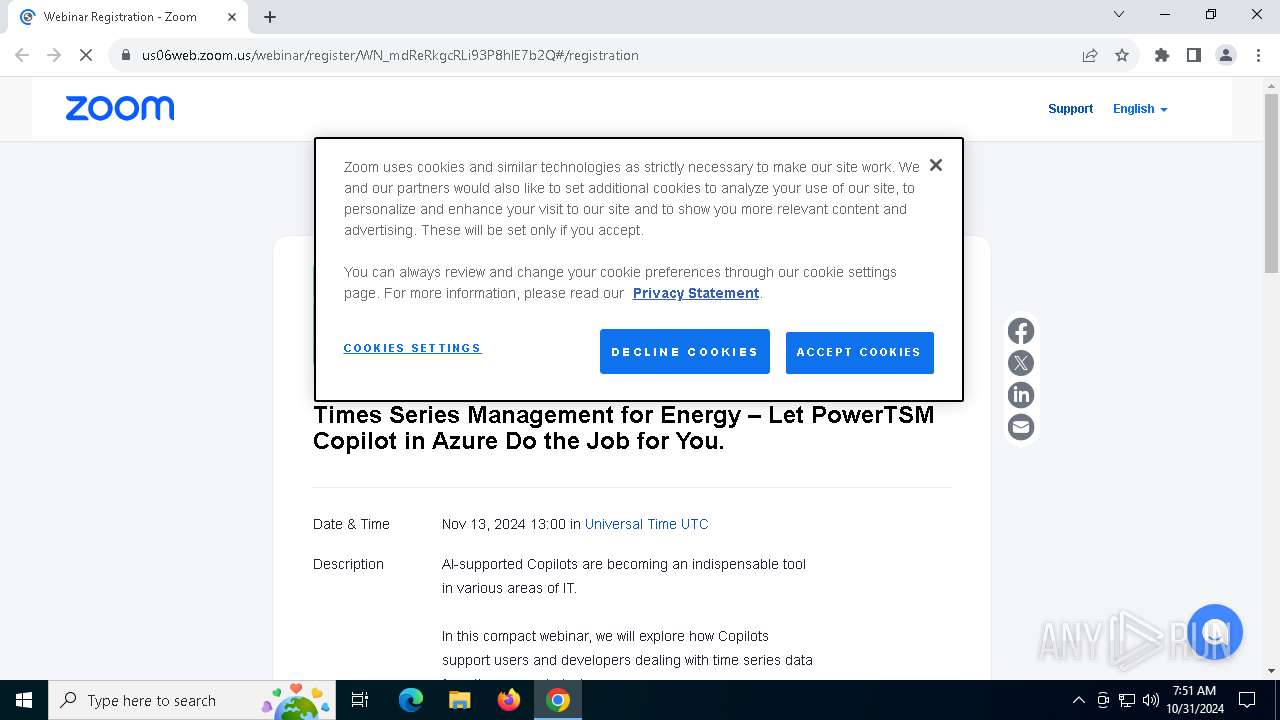Open the tab search dropdown

pos(1119,14)
